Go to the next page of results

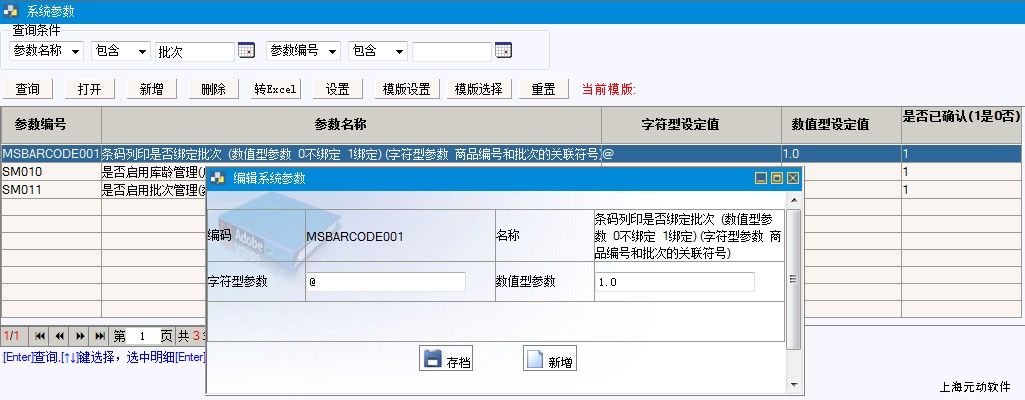[x=80, y=336]
